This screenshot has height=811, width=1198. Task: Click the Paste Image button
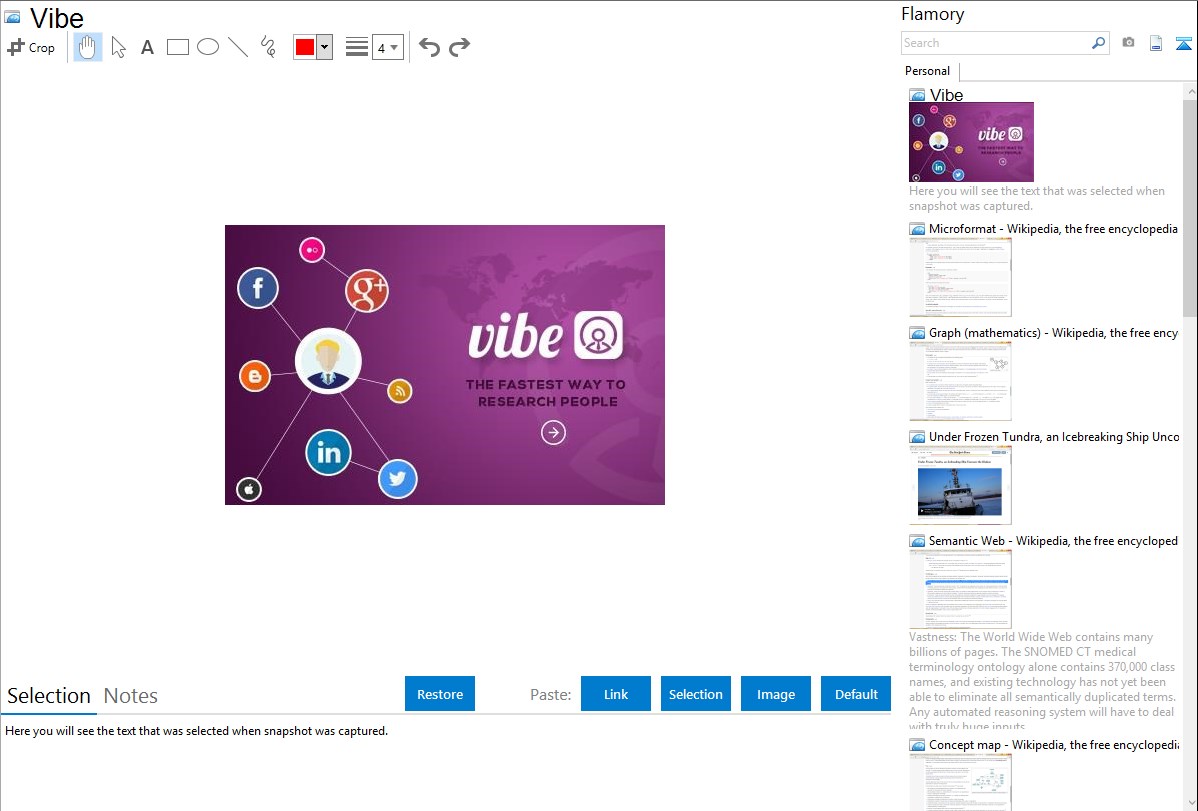[x=775, y=694]
